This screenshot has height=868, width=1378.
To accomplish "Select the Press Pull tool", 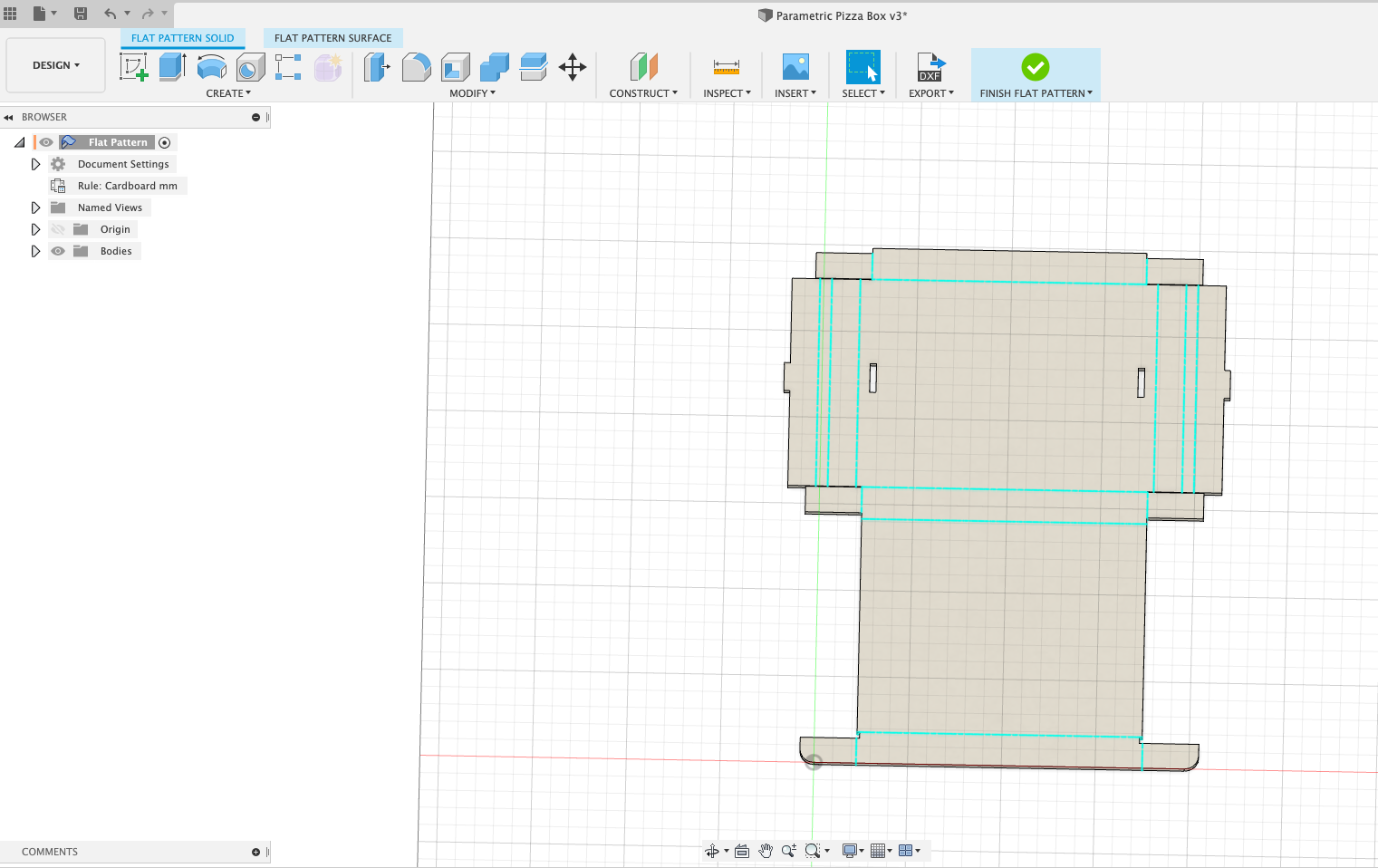I will 377,66.
